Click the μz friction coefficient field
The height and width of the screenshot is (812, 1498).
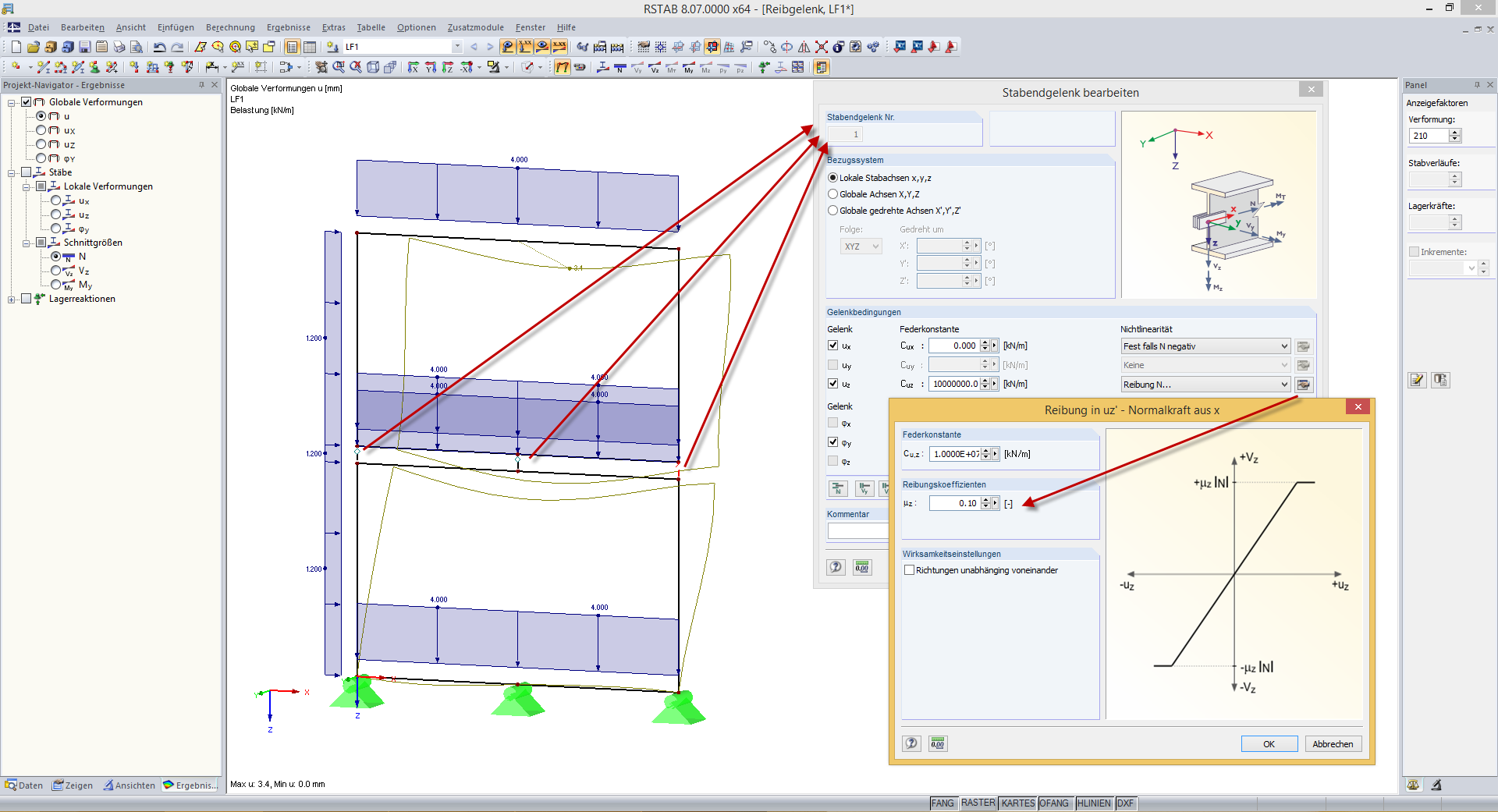954,503
